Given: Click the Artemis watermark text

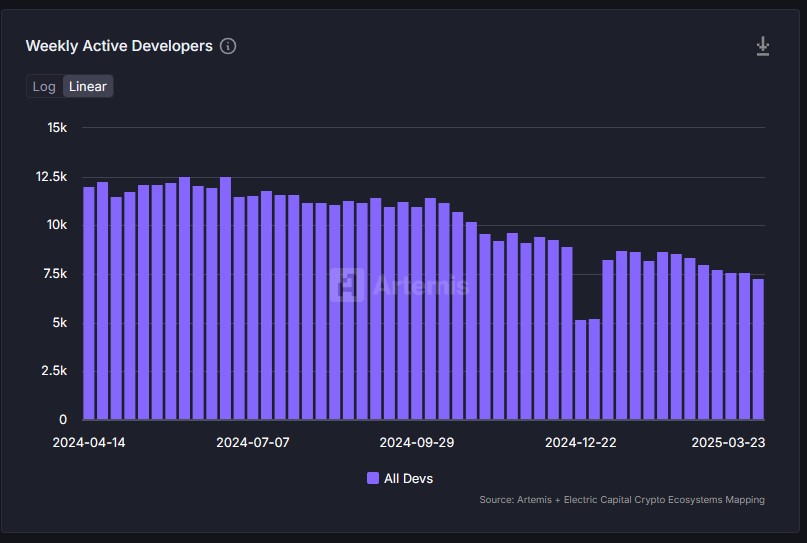Looking at the screenshot, I should 420,285.
